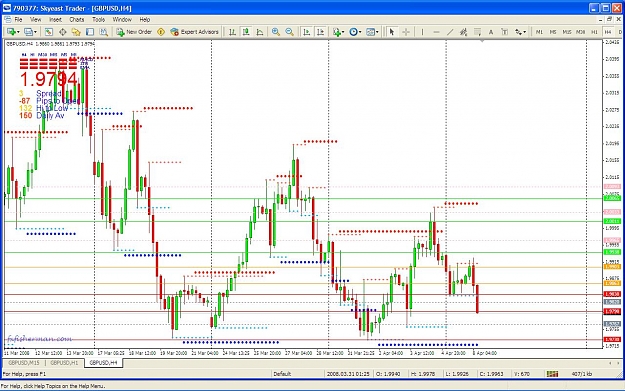Open the Tools menu
The image size is (625, 391).
(x=98, y=20)
